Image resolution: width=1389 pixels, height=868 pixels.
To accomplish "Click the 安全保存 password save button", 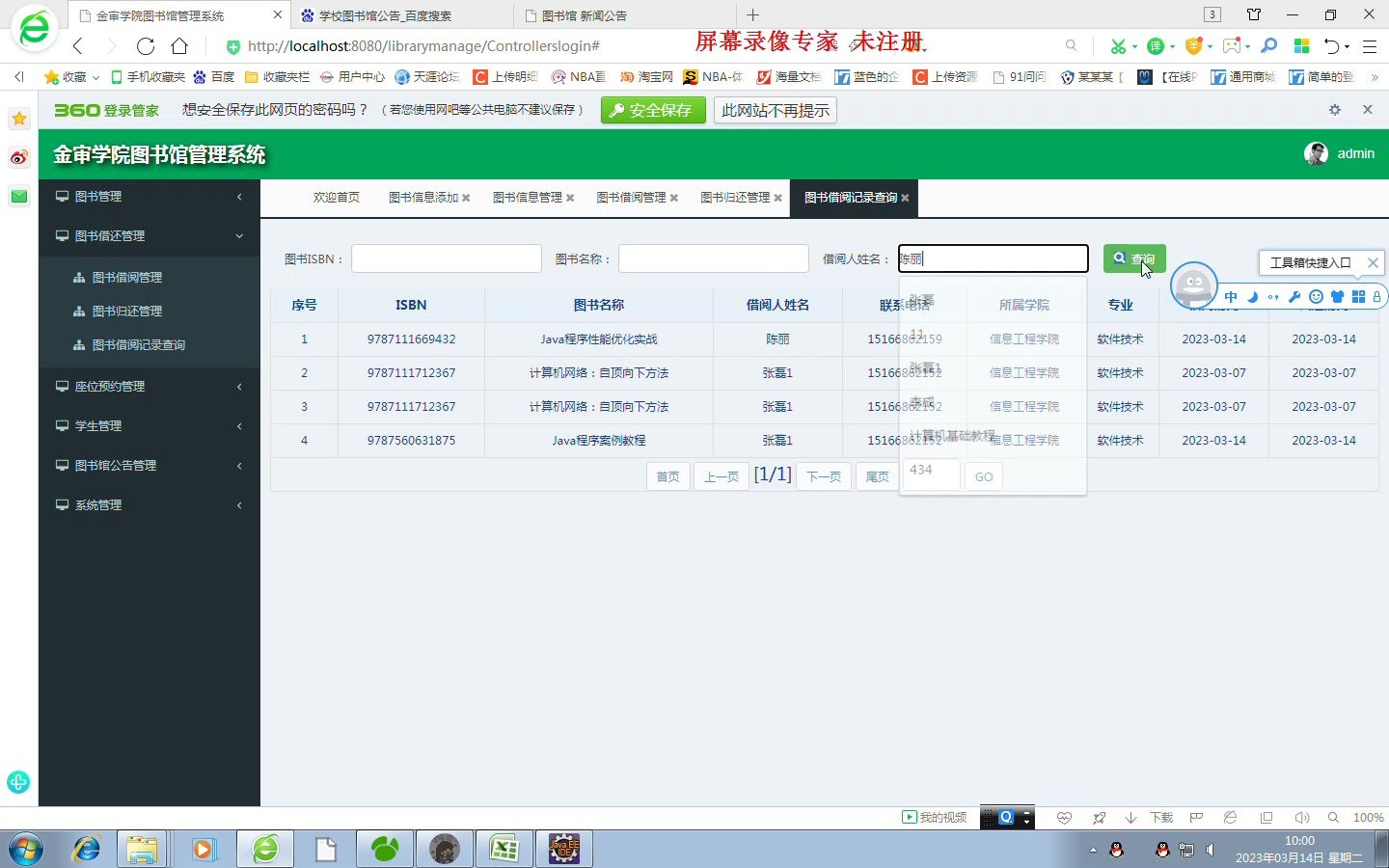I will pyautogui.click(x=653, y=110).
